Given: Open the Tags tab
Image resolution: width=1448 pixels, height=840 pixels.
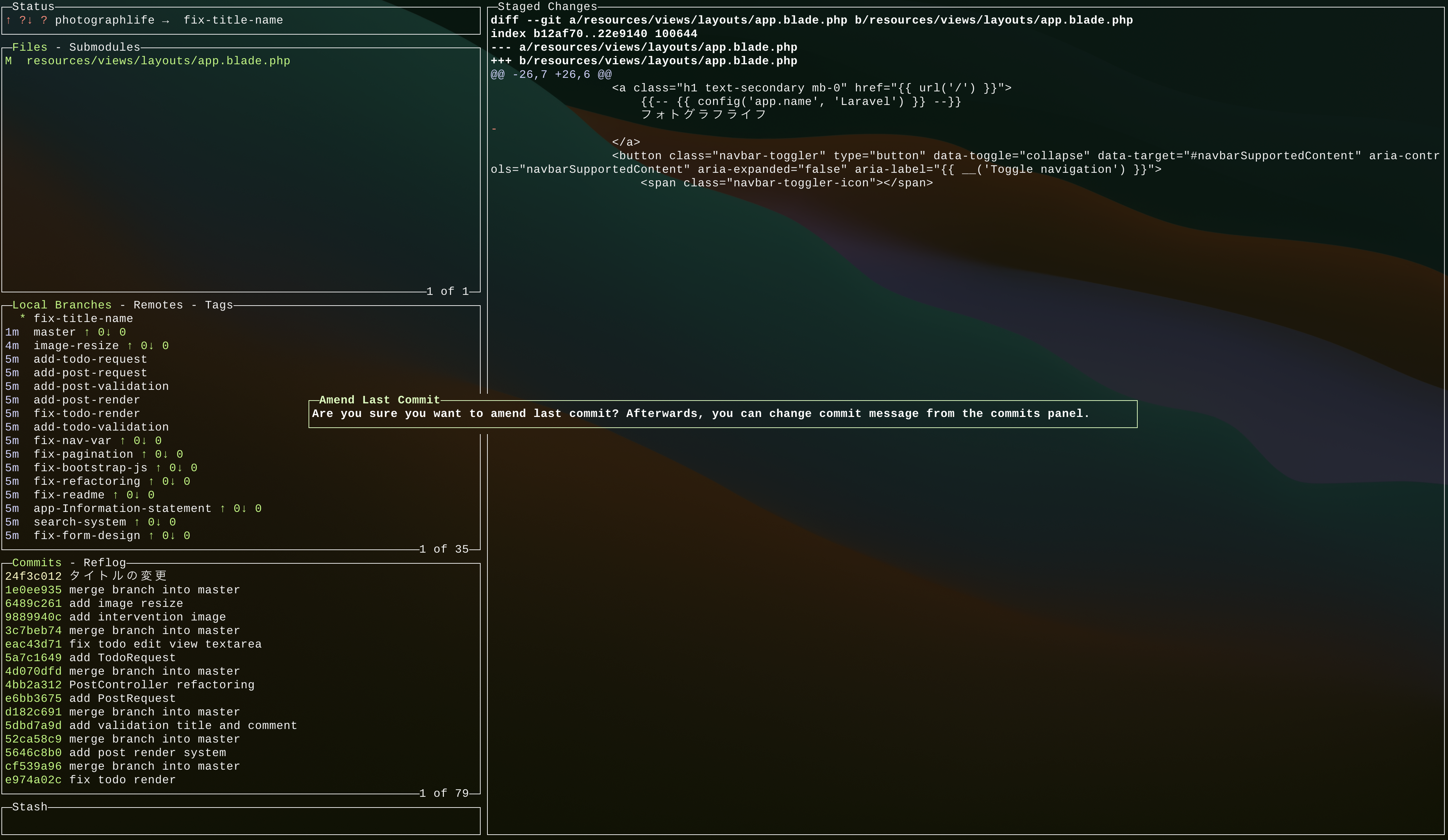Looking at the screenshot, I should 219,305.
